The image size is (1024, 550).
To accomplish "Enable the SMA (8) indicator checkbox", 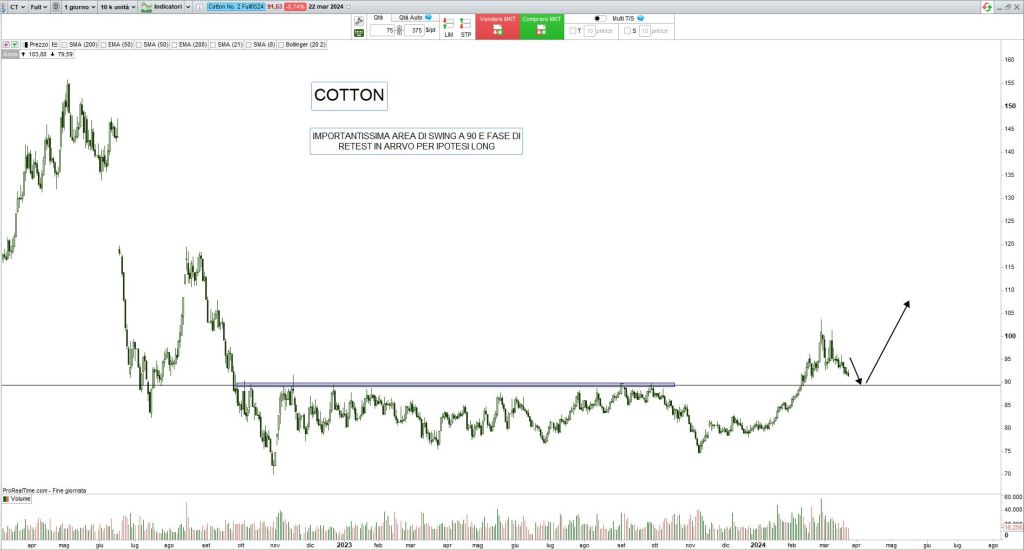I will [249, 45].
